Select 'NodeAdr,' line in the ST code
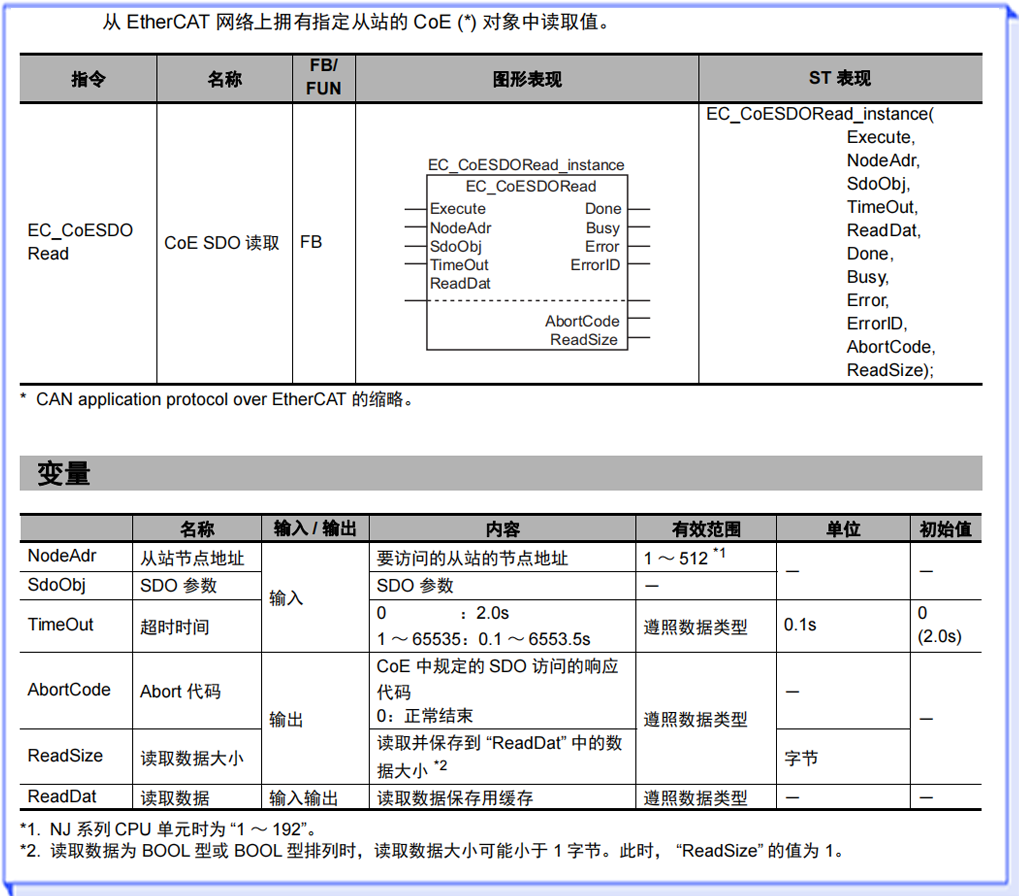 [883, 160]
